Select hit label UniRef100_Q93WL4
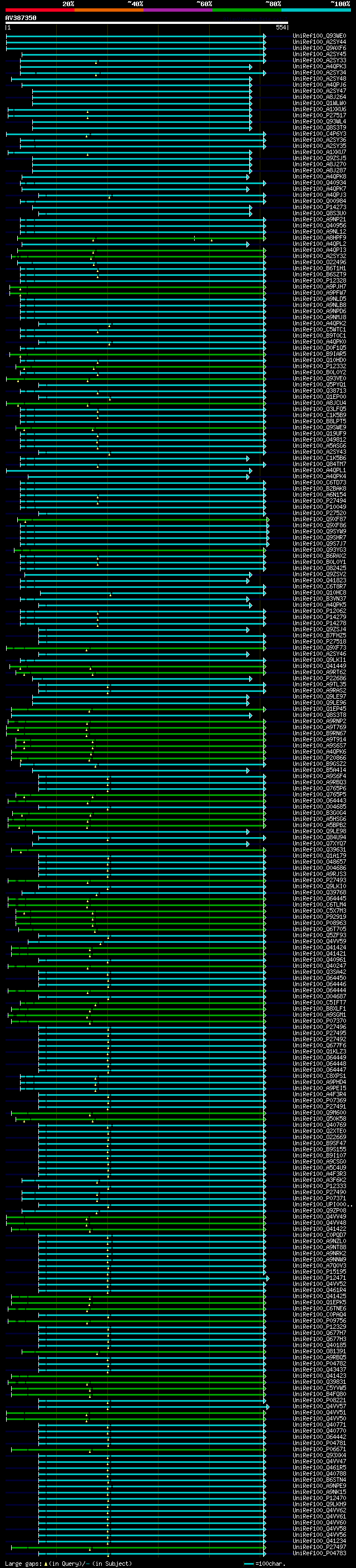Screen dimensions: 356x1568 click(x=319, y=122)
